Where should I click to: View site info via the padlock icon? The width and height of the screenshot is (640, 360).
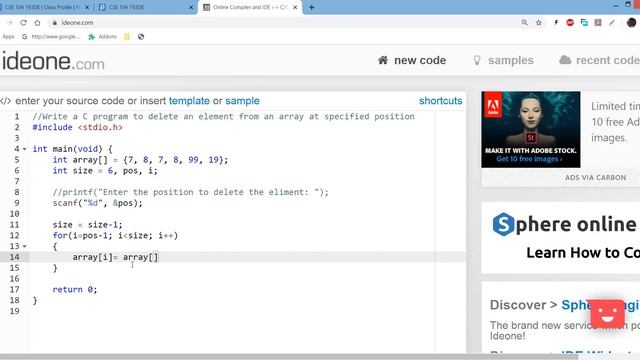coord(54,23)
